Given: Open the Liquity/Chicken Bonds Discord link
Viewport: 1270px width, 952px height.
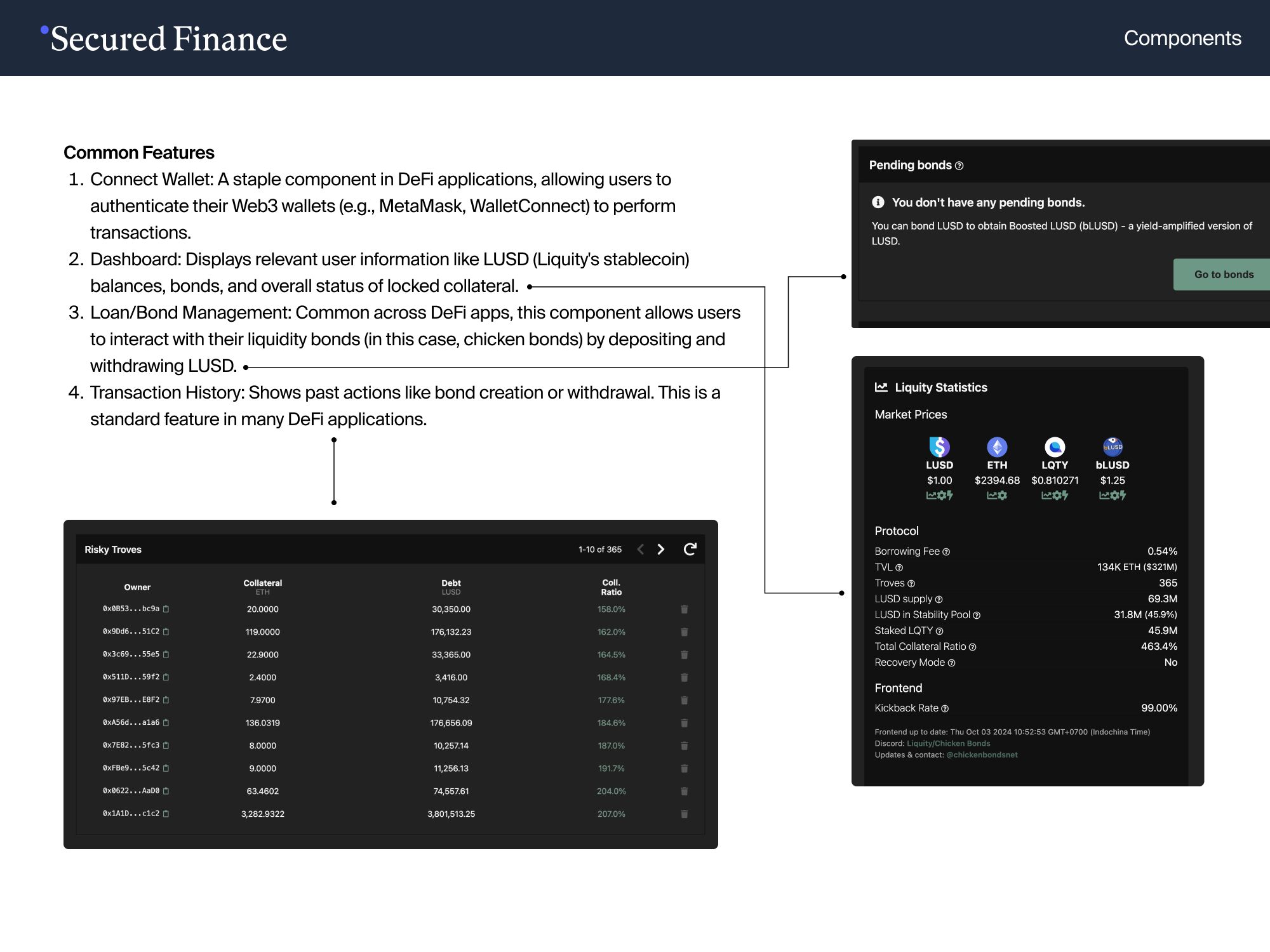Looking at the screenshot, I should pos(949,744).
